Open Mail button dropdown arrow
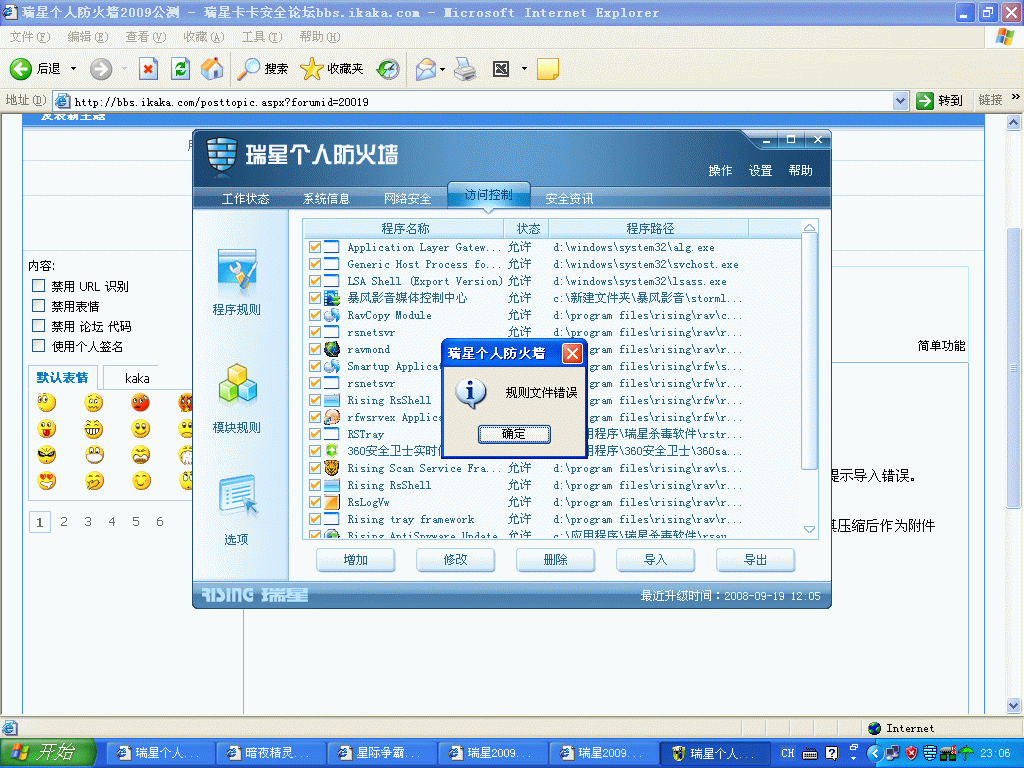The image size is (1024, 768). [443, 69]
